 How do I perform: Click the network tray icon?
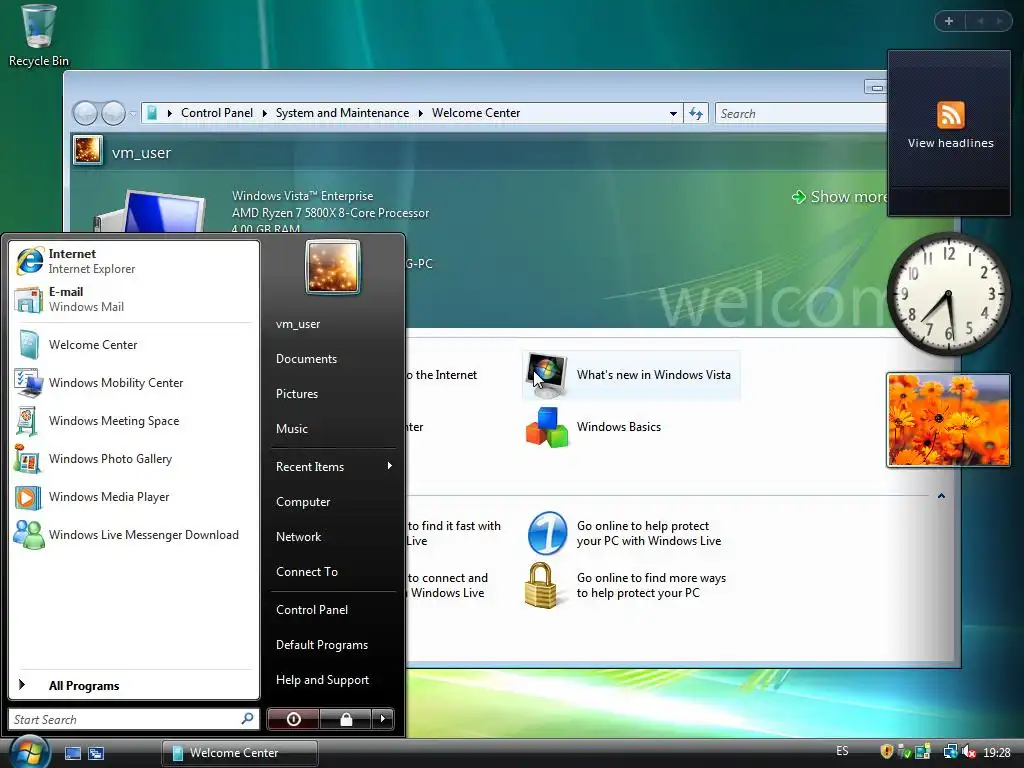tap(950, 752)
